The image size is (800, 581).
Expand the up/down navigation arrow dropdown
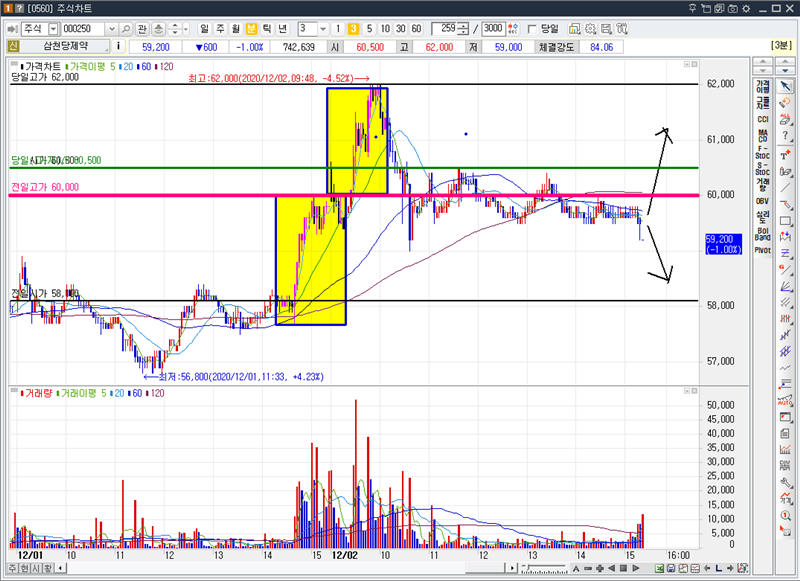click(x=186, y=29)
